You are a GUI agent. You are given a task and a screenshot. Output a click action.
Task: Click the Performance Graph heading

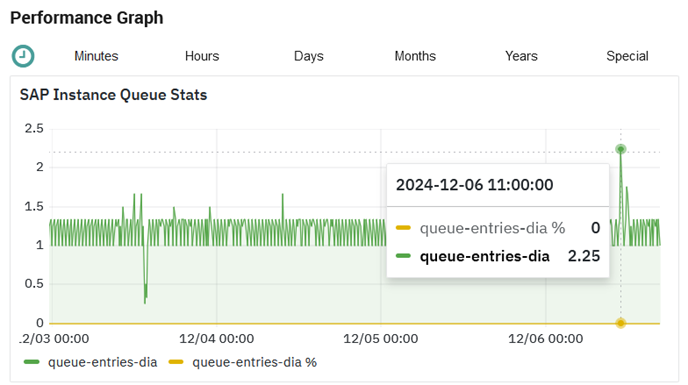tap(87, 18)
